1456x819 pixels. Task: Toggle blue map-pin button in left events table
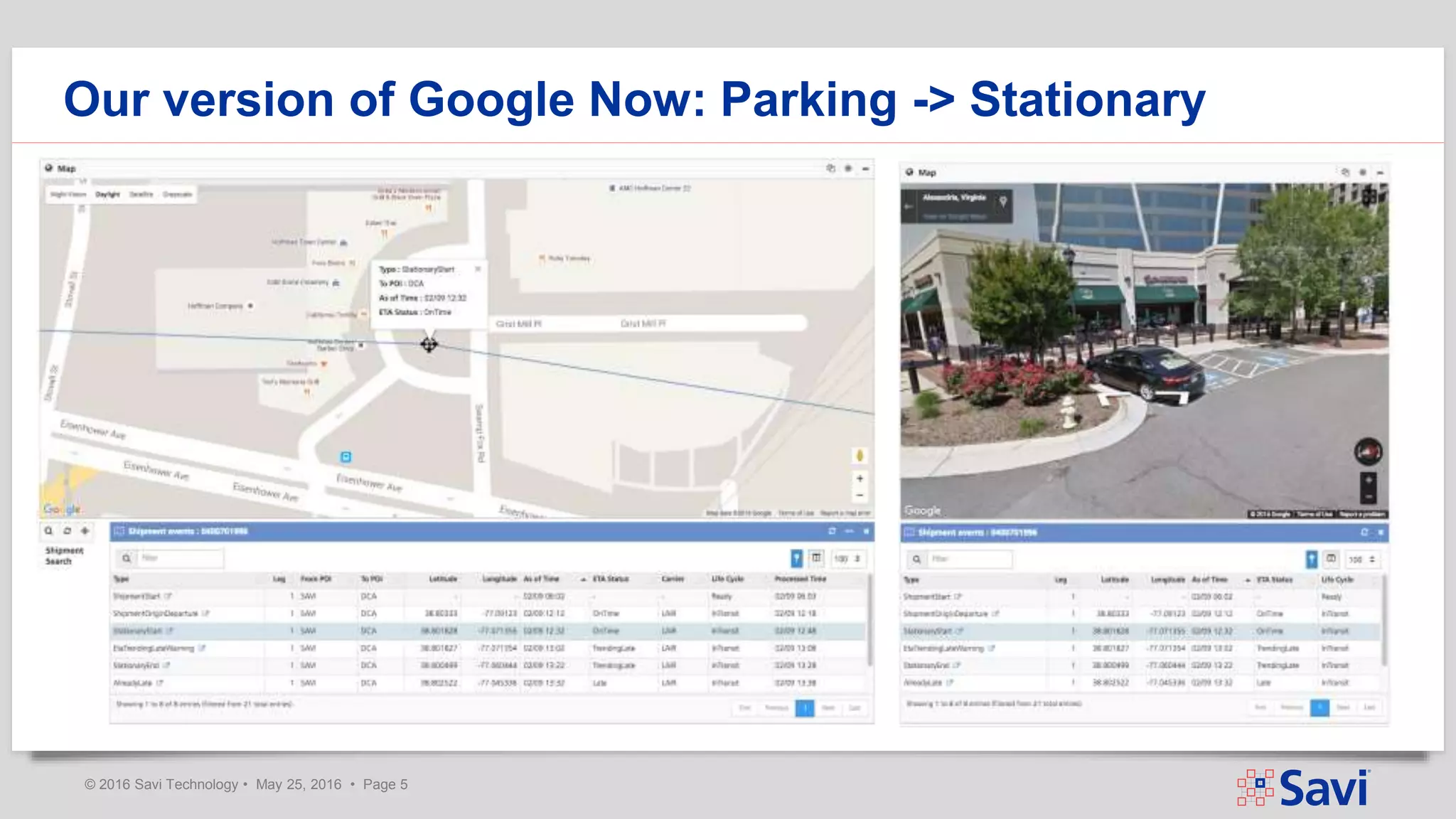coord(797,559)
